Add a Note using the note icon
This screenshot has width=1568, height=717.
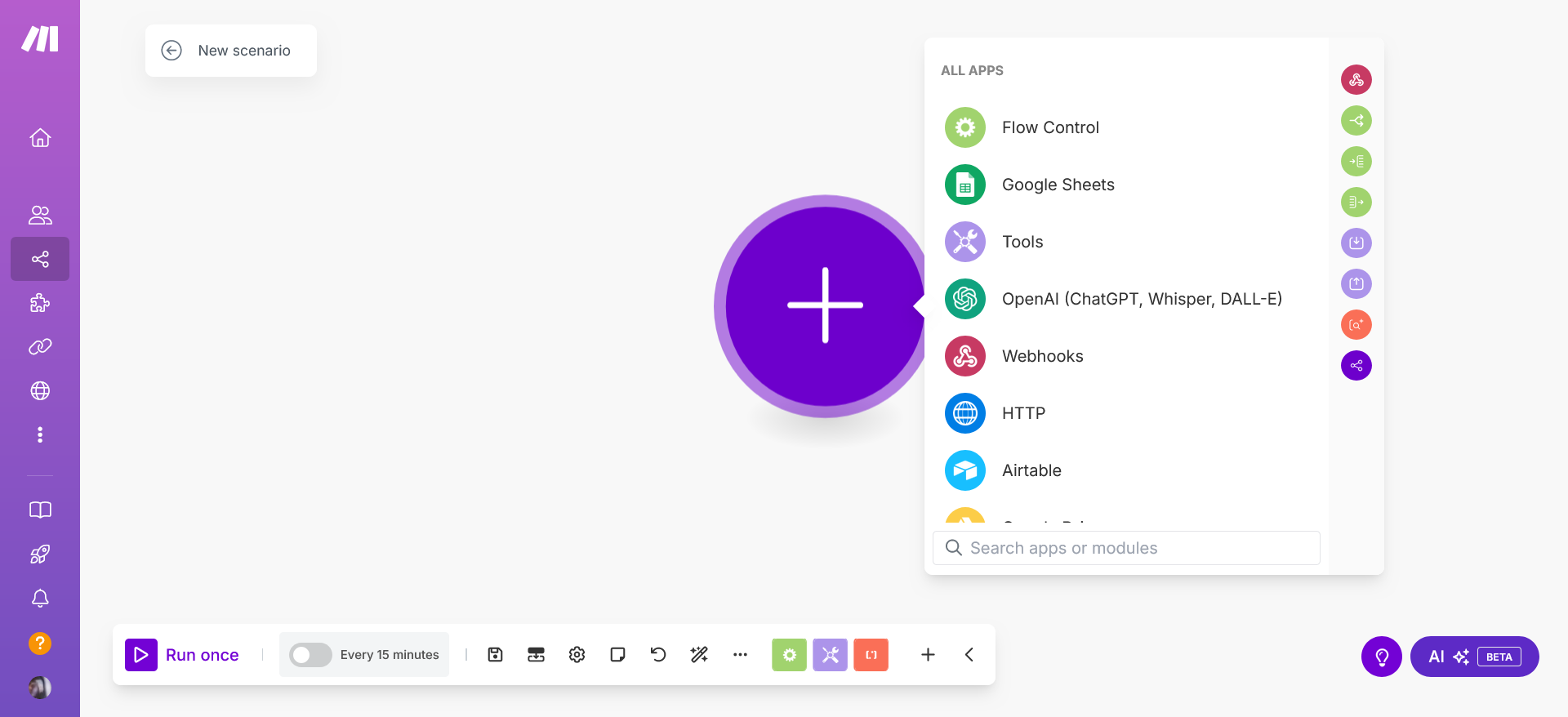[x=618, y=655]
